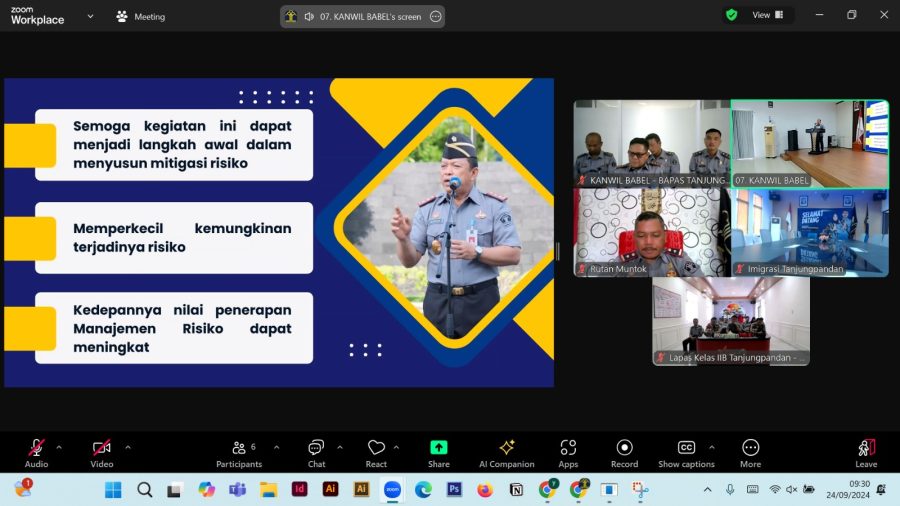Viewport: 900px width, 506px height.
Task: Open the View layout menu
Action: pyautogui.click(x=768, y=15)
